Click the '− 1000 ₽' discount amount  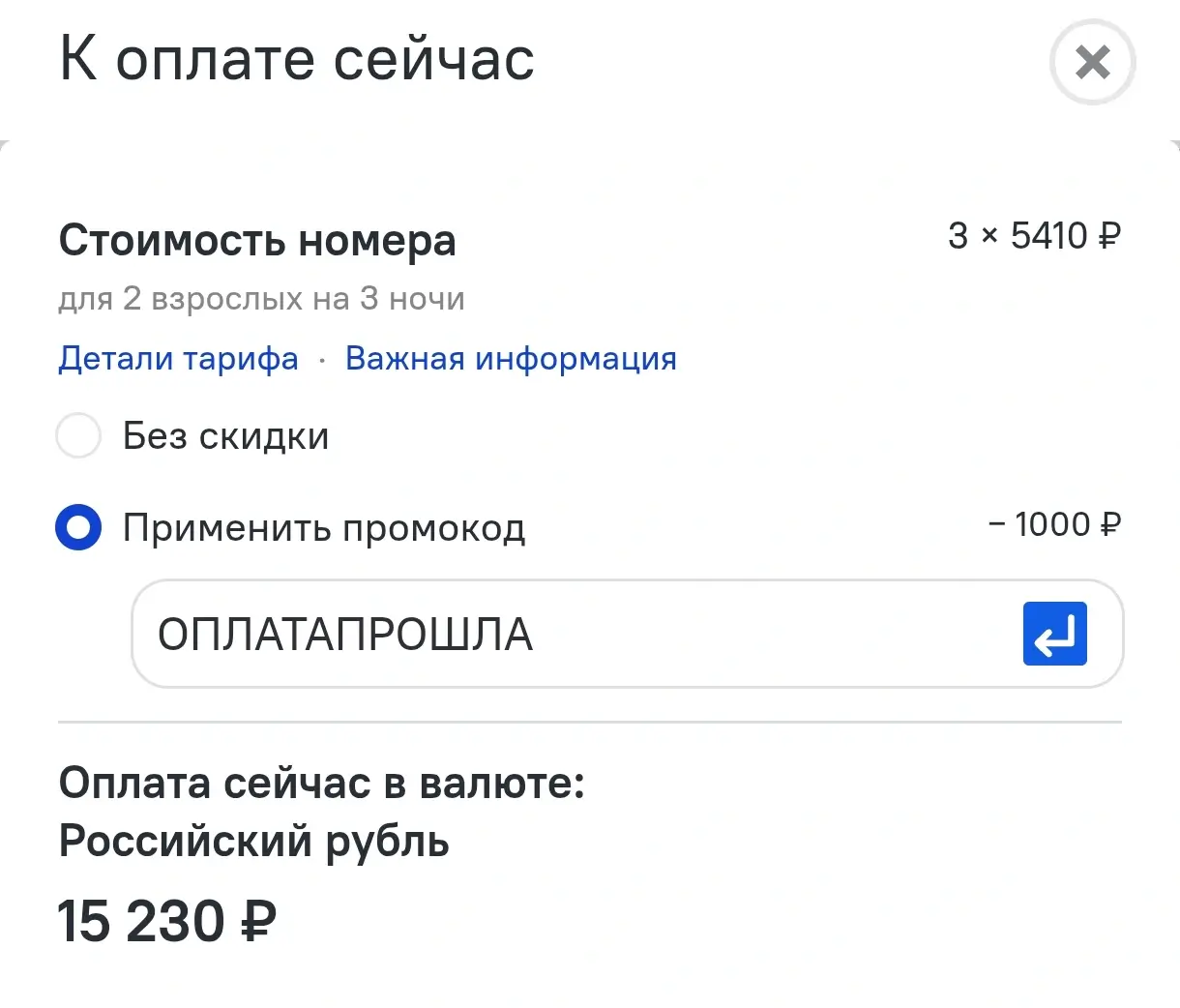coord(1054,524)
